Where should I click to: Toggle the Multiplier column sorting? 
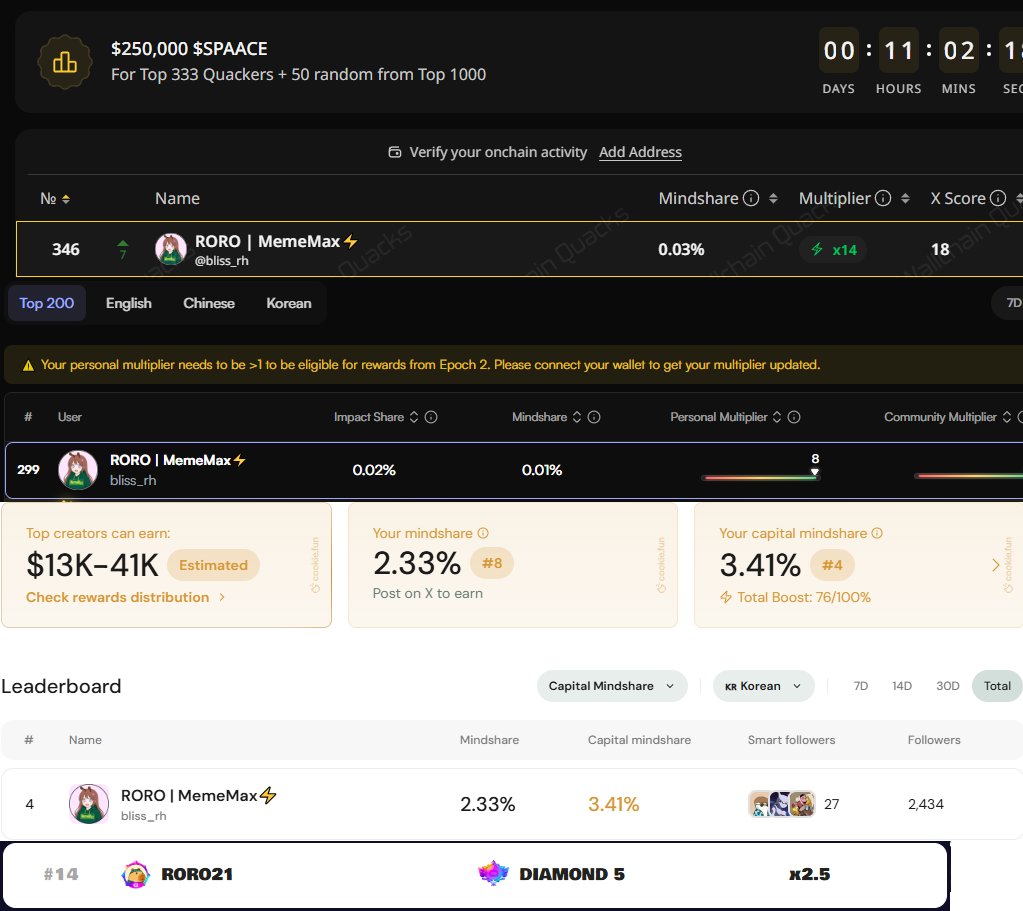(x=905, y=198)
